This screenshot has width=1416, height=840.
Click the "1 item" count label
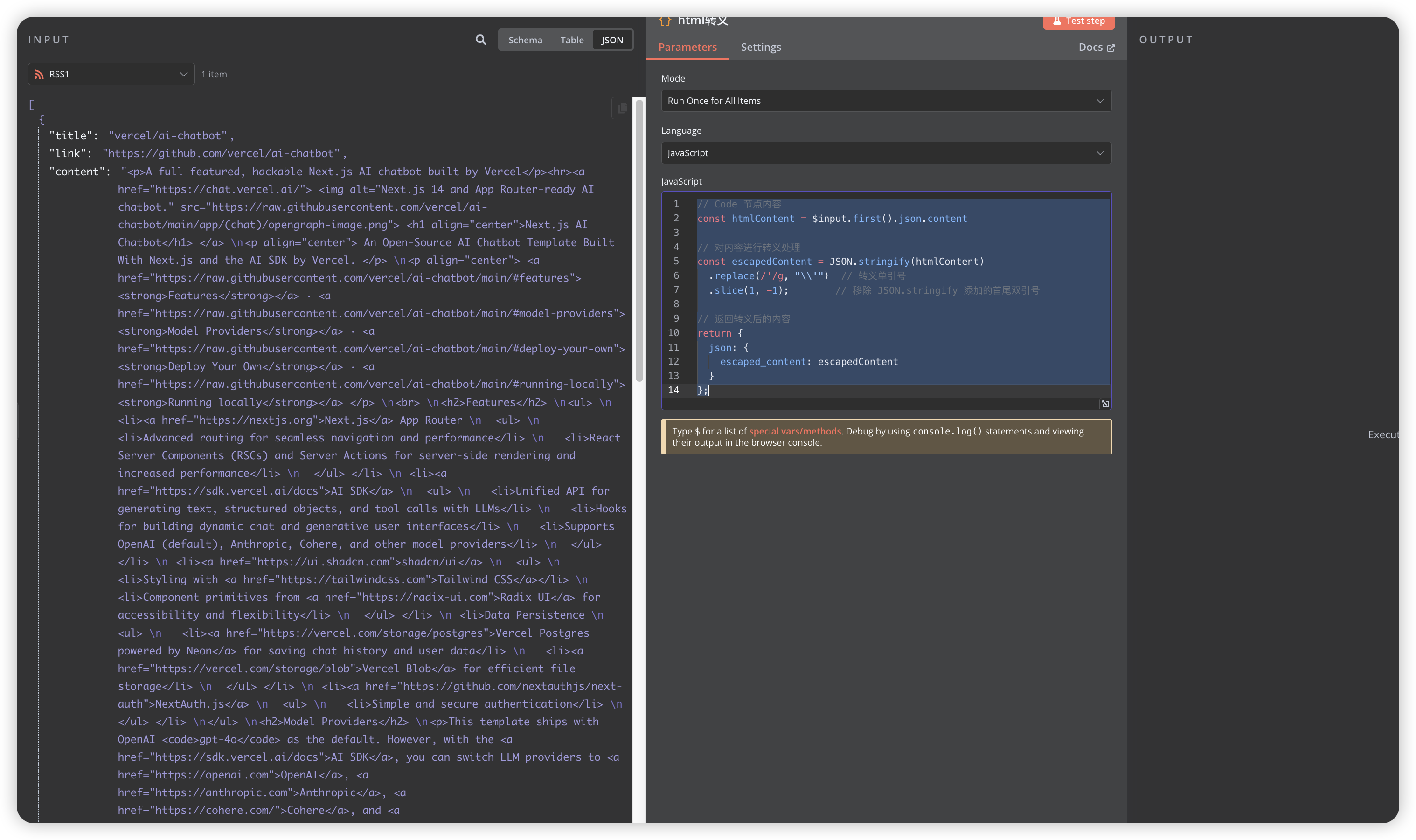pos(214,74)
